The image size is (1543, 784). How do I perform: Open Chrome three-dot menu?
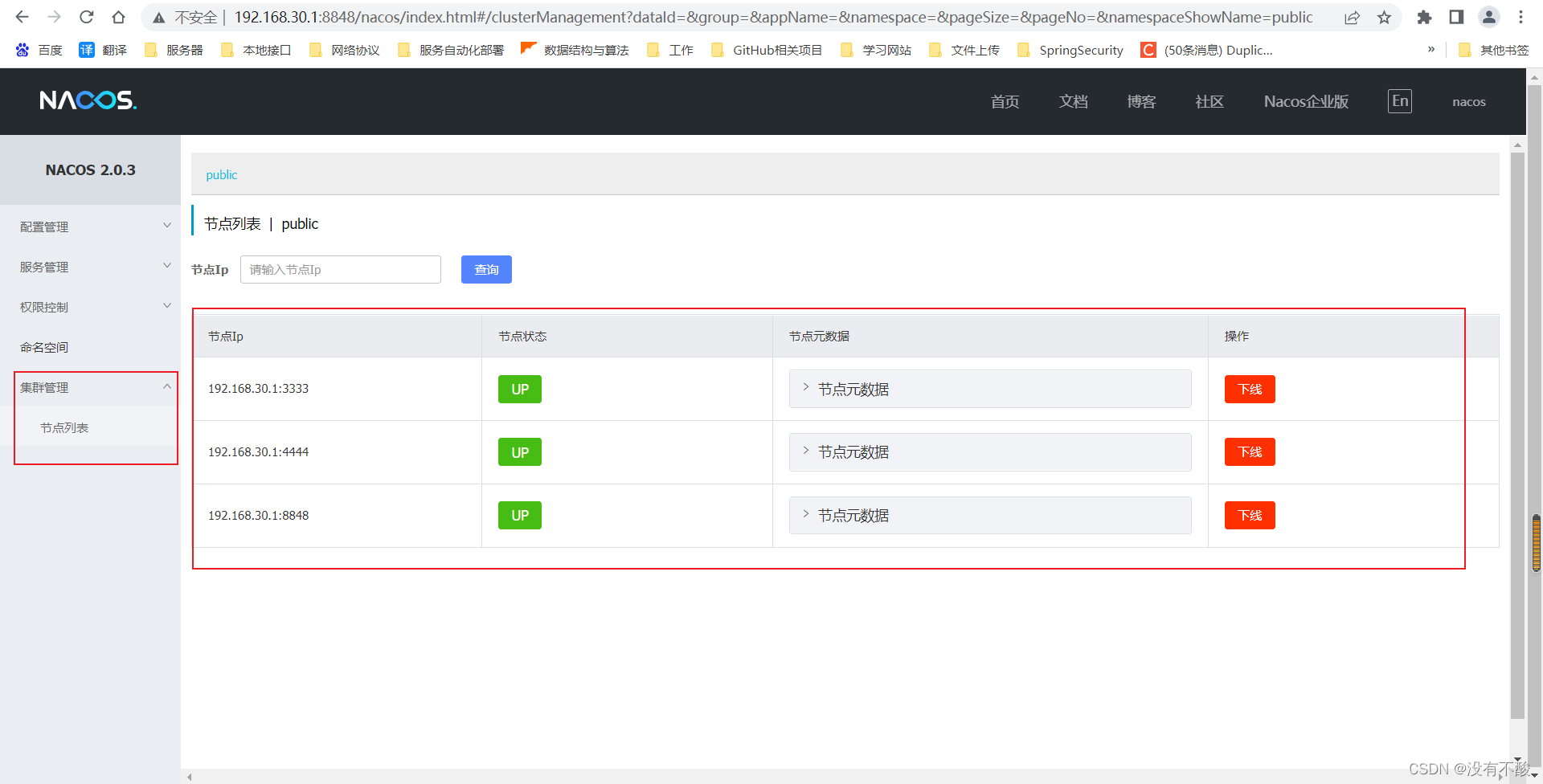coord(1520,18)
